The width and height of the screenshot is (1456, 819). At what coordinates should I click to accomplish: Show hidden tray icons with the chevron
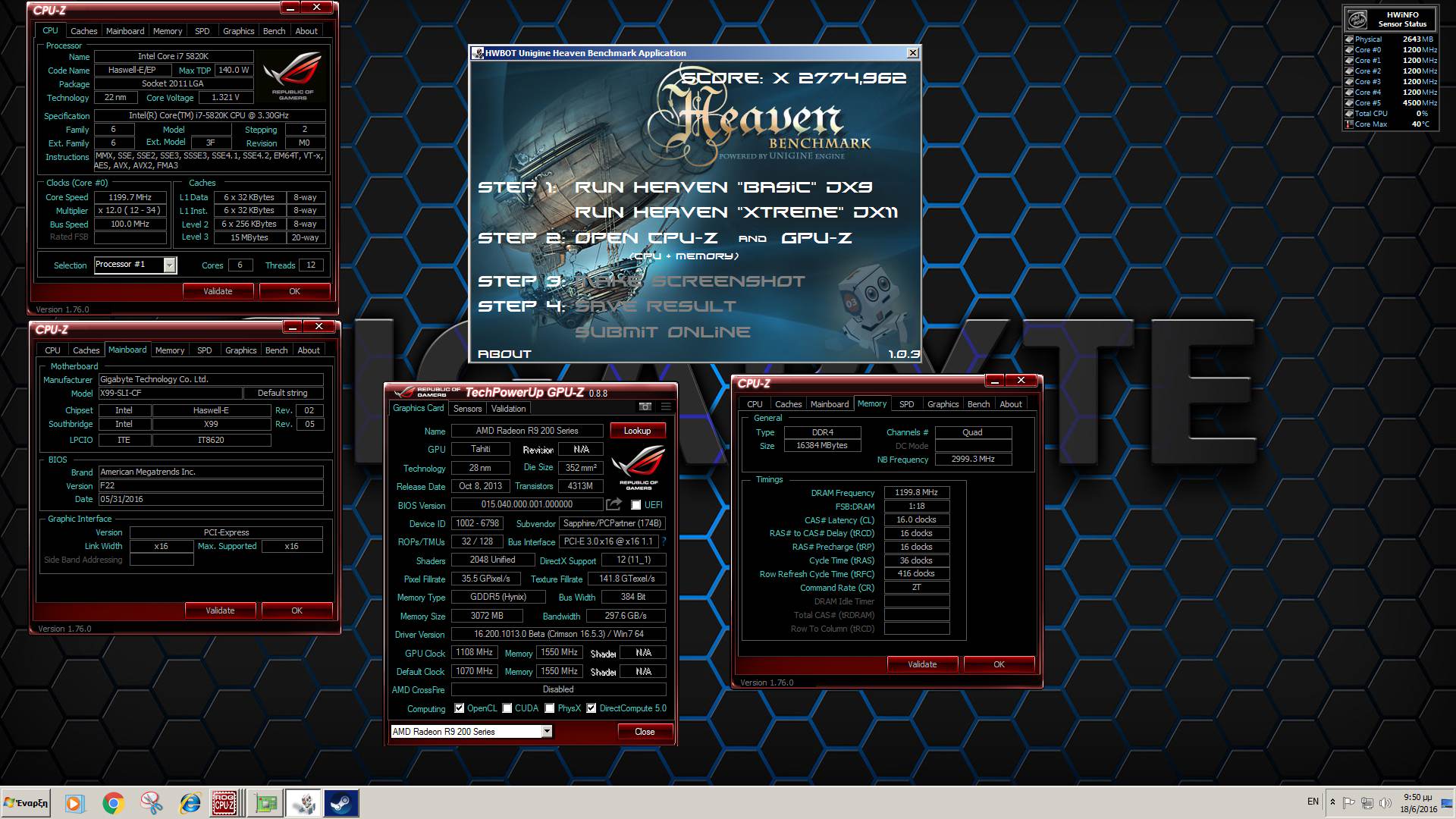tap(1332, 802)
